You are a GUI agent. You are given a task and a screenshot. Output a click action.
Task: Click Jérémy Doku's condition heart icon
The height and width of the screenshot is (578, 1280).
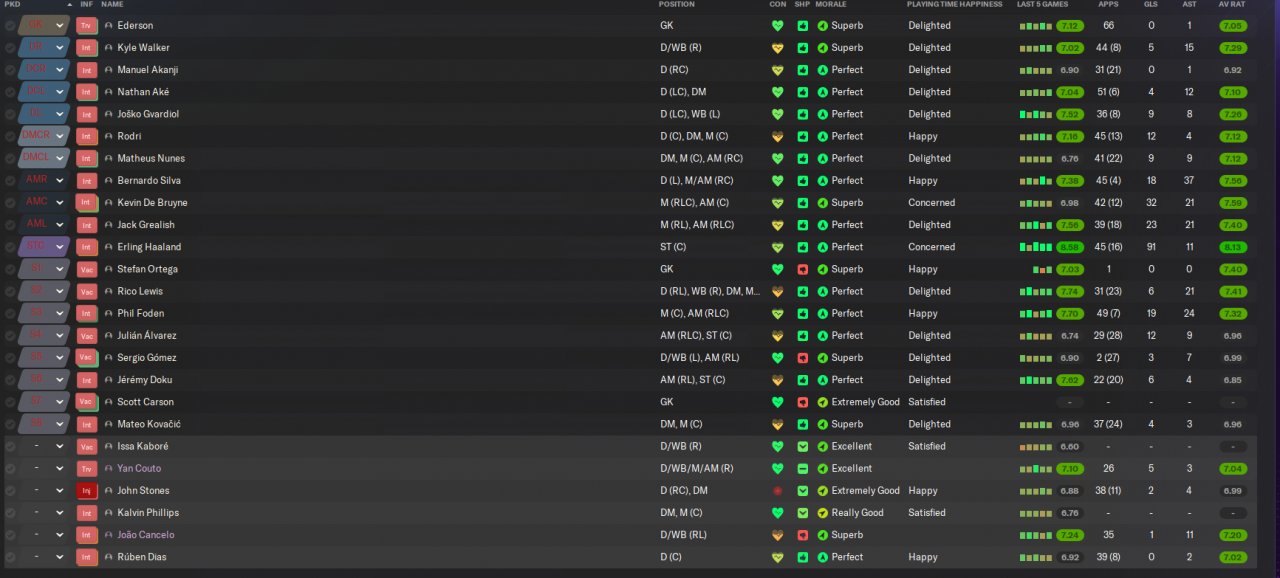click(x=777, y=380)
